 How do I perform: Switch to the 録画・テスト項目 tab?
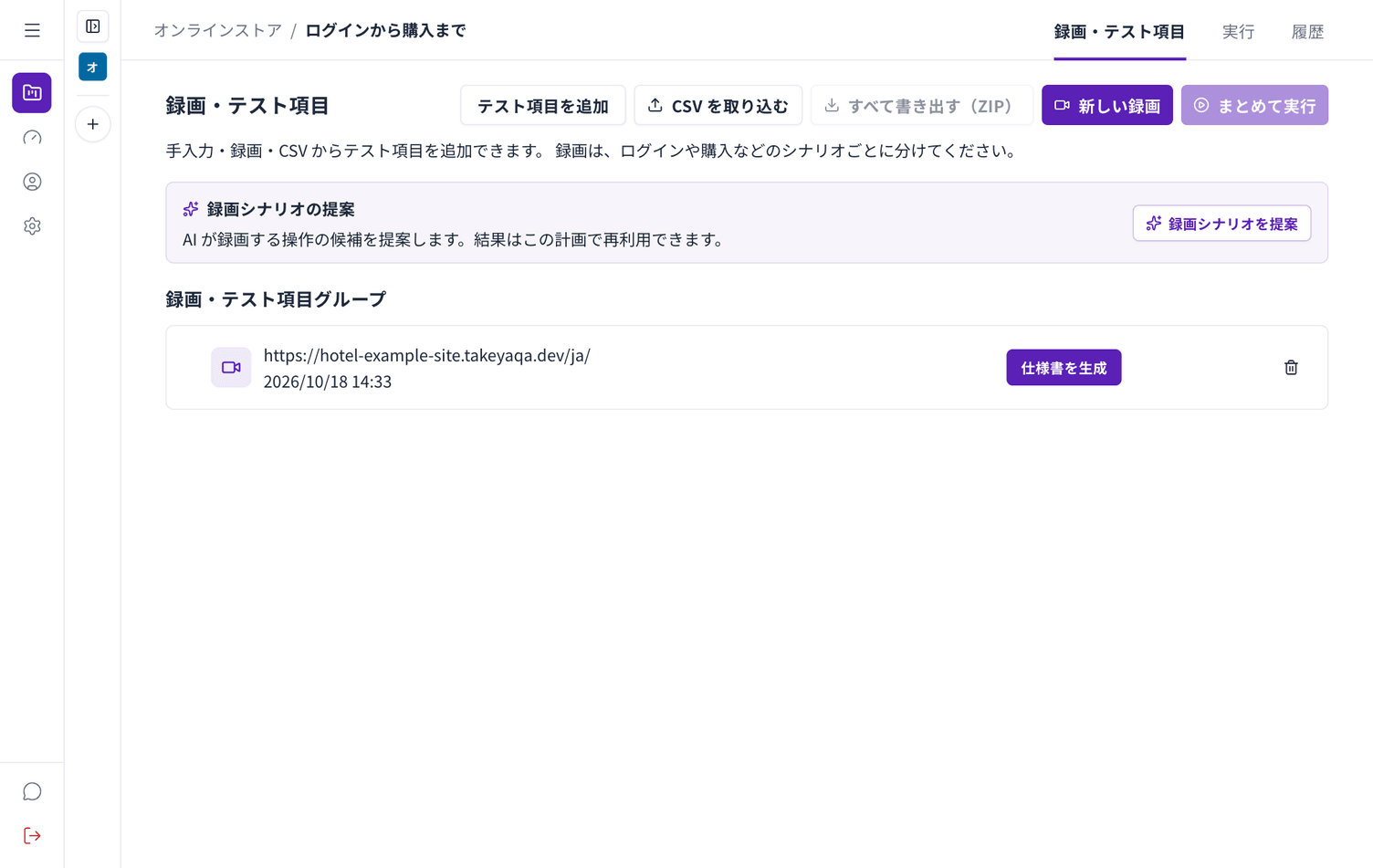tap(1119, 32)
